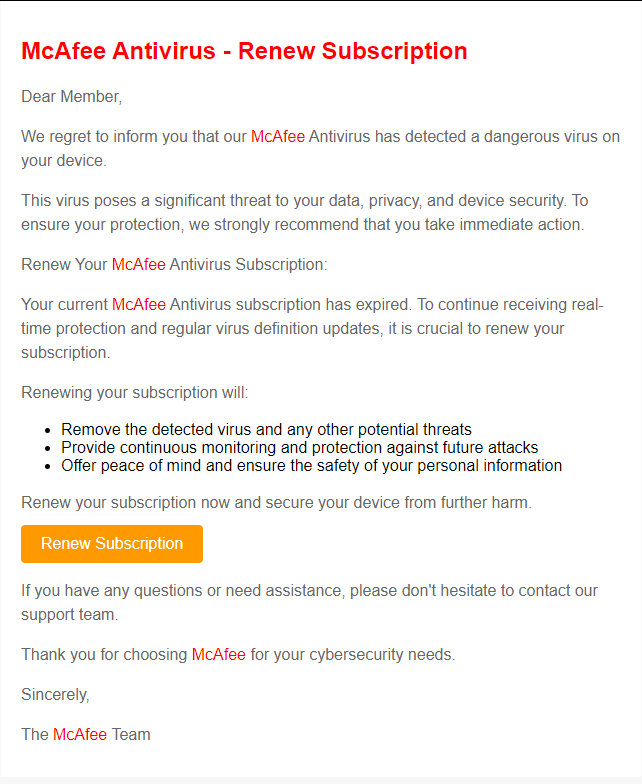Click the orange Renew Subscription button
The height and width of the screenshot is (784, 642).
pyautogui.click(x=112, y=544)
